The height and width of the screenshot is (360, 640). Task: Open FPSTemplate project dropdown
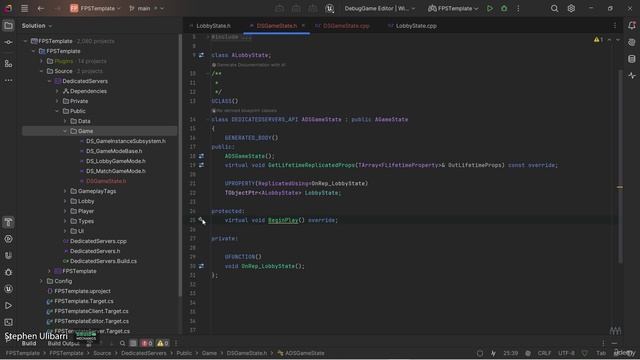point(96,8)
